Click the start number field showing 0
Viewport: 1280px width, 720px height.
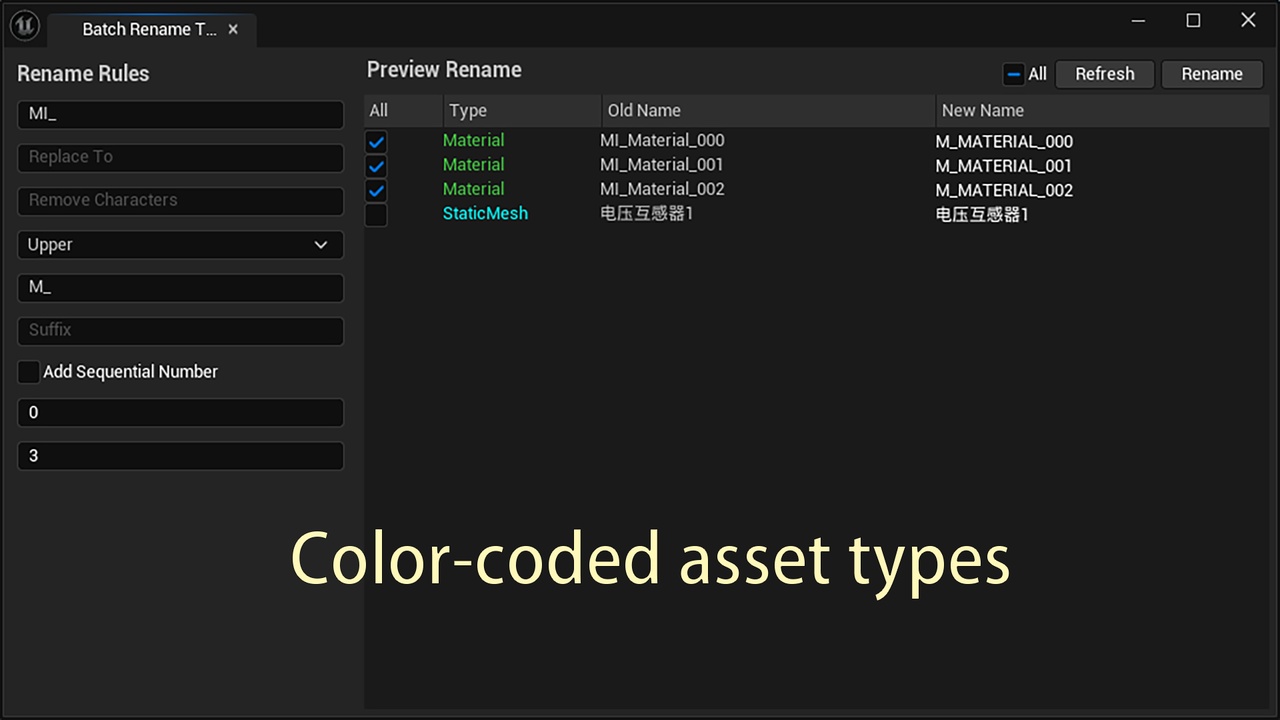coord(180,413)
